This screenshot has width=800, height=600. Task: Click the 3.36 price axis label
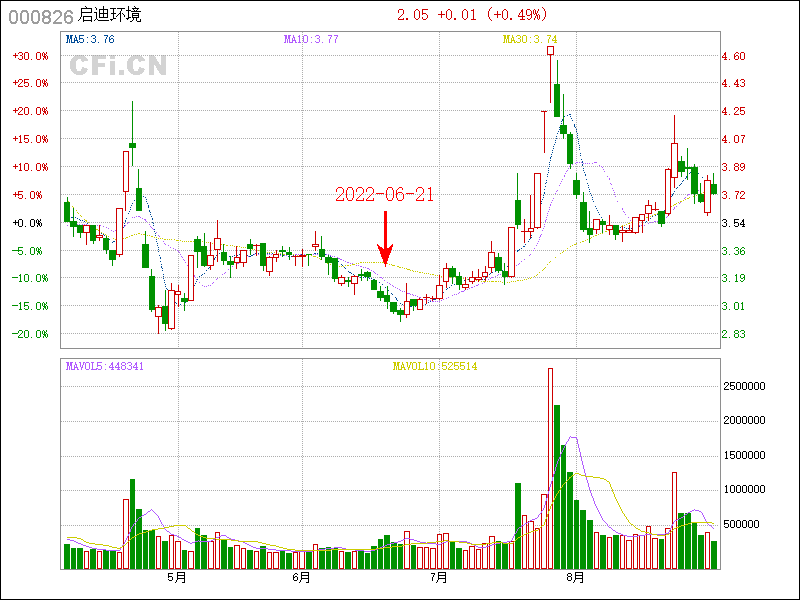734,251
